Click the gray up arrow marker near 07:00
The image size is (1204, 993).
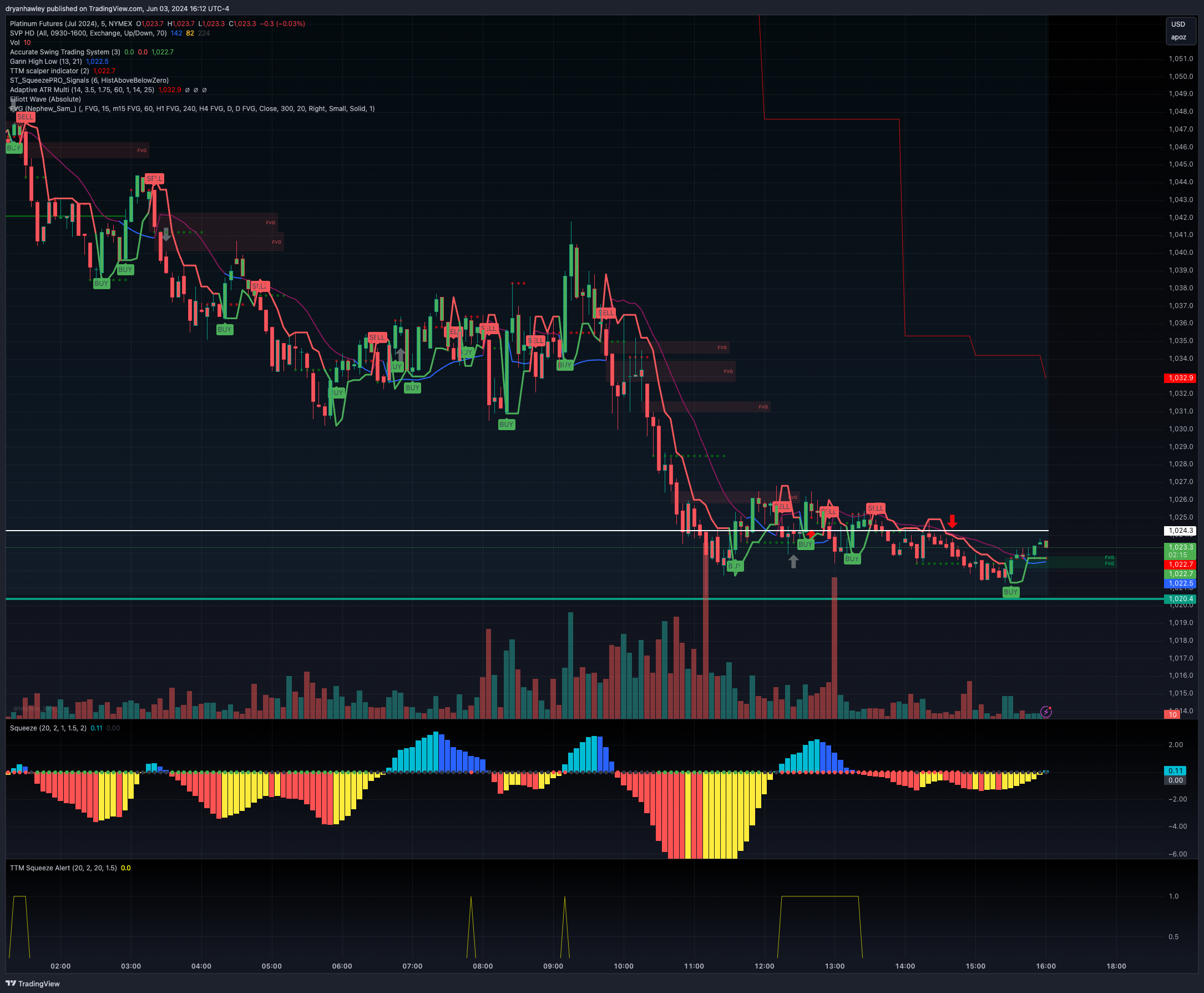pyautogui.click(x=400, y=354)
